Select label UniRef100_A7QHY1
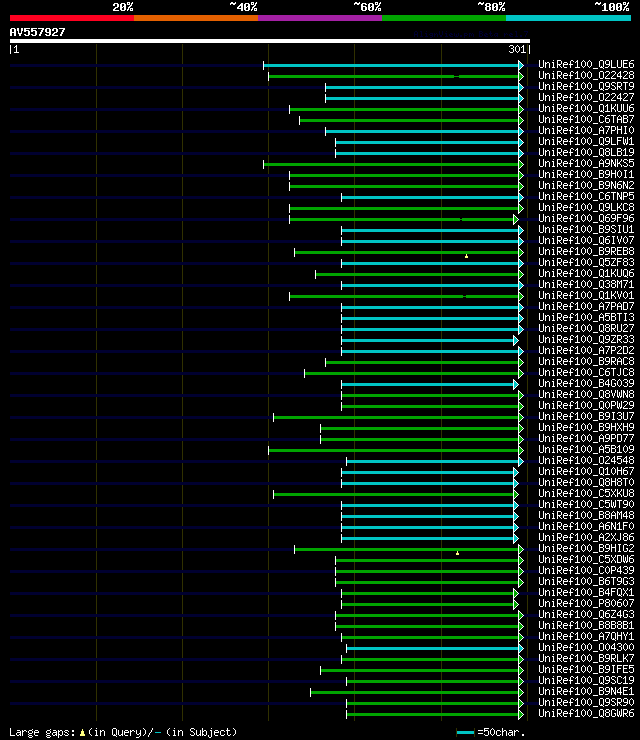The height and width of the screenshot is (740, 640). pos(586,637)
